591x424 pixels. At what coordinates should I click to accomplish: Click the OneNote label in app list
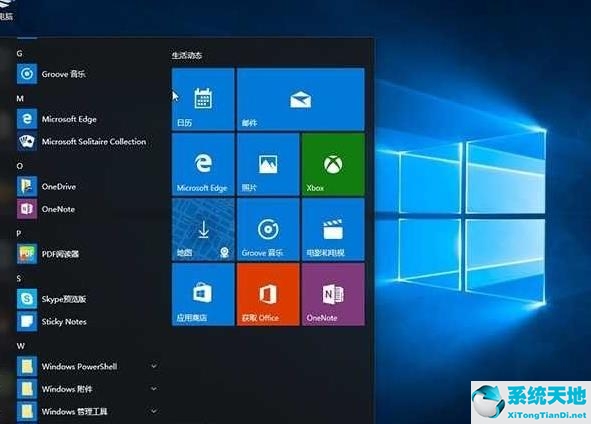(58, 209)
